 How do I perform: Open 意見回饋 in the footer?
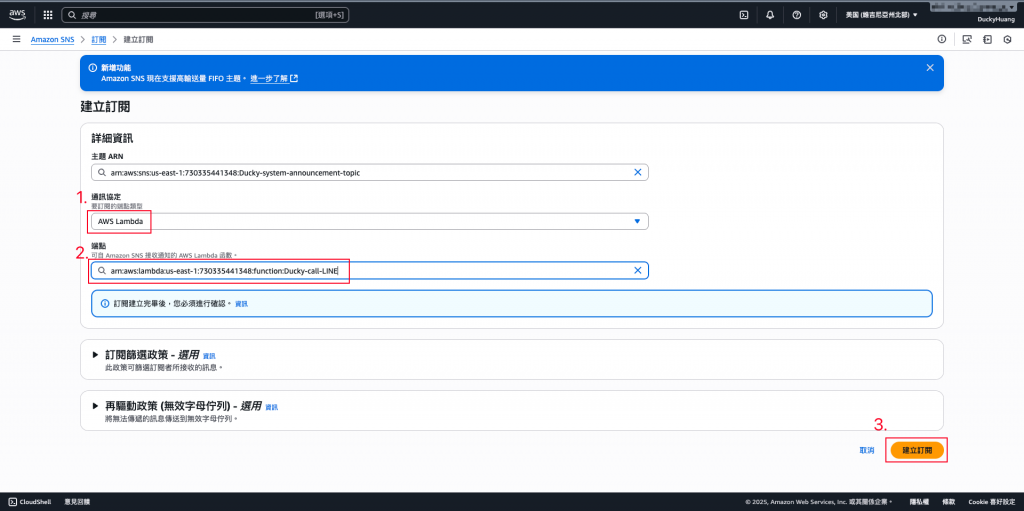click(x=77, y=502)
